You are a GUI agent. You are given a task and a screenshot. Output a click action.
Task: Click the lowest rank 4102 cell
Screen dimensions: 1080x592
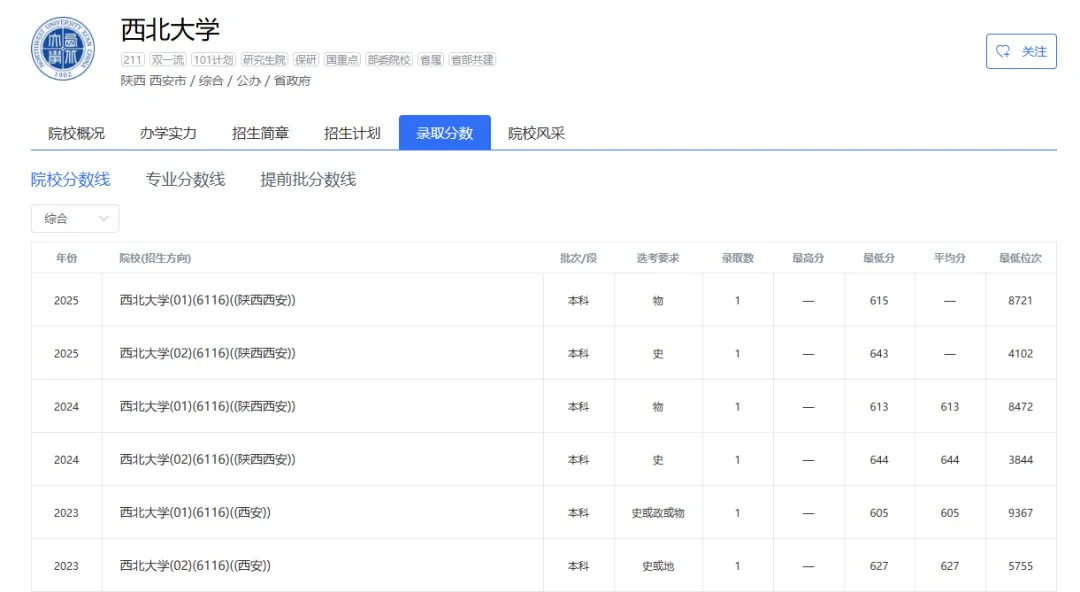(1020, 354)
